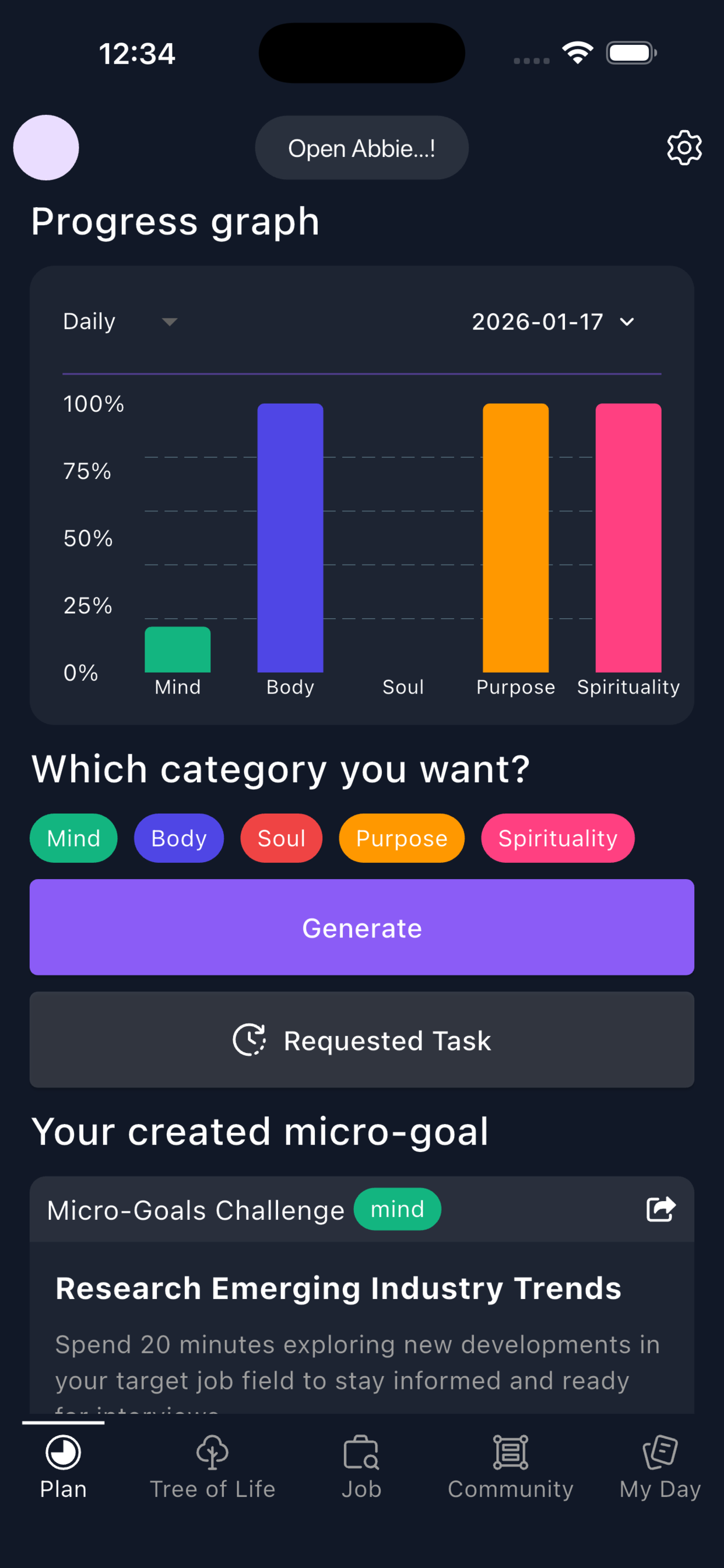Select the Mind category chip
This screenshot has height=1568, width=724.
pos(73,838)
